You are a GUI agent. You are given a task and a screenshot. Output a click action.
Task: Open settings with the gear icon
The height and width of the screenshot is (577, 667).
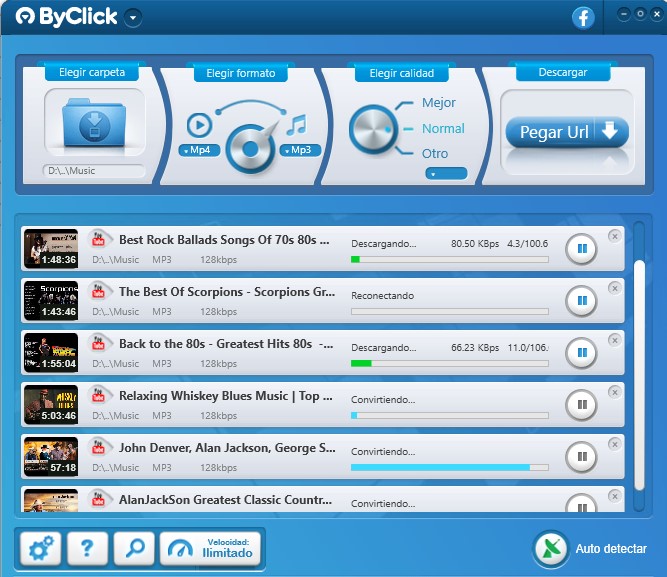coord(39,548)
